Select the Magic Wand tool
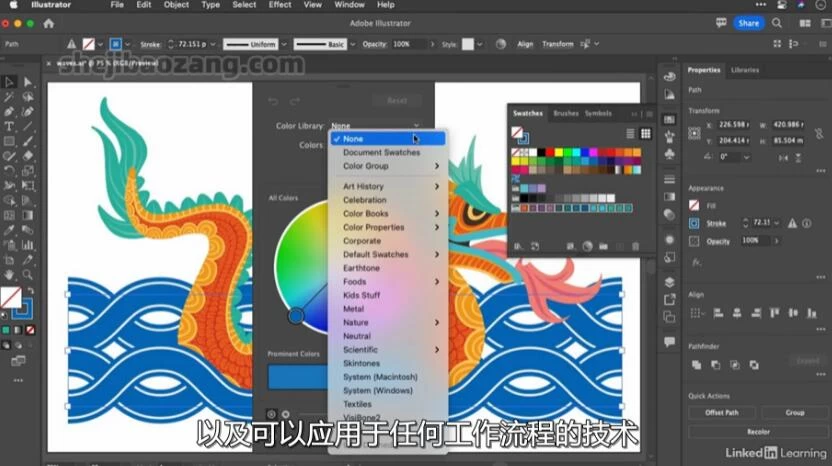This screenshot has height=466, width=832. point(9,97)
